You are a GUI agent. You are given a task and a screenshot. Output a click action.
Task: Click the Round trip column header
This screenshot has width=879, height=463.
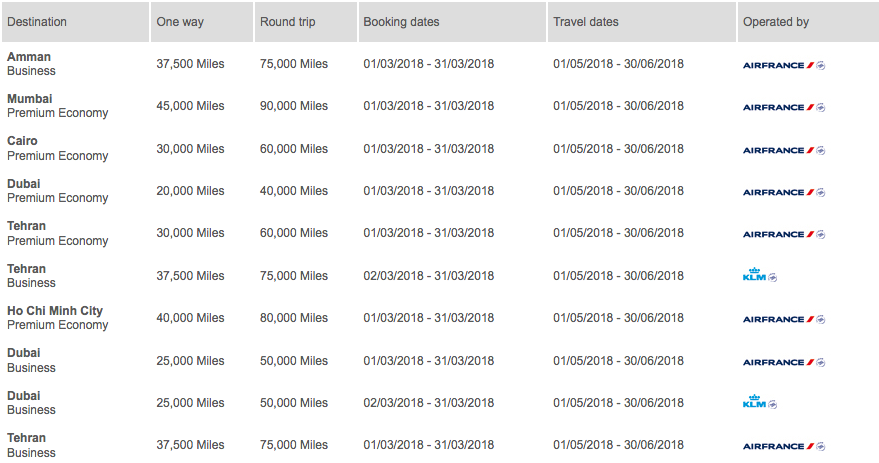[x=288, y=22]
